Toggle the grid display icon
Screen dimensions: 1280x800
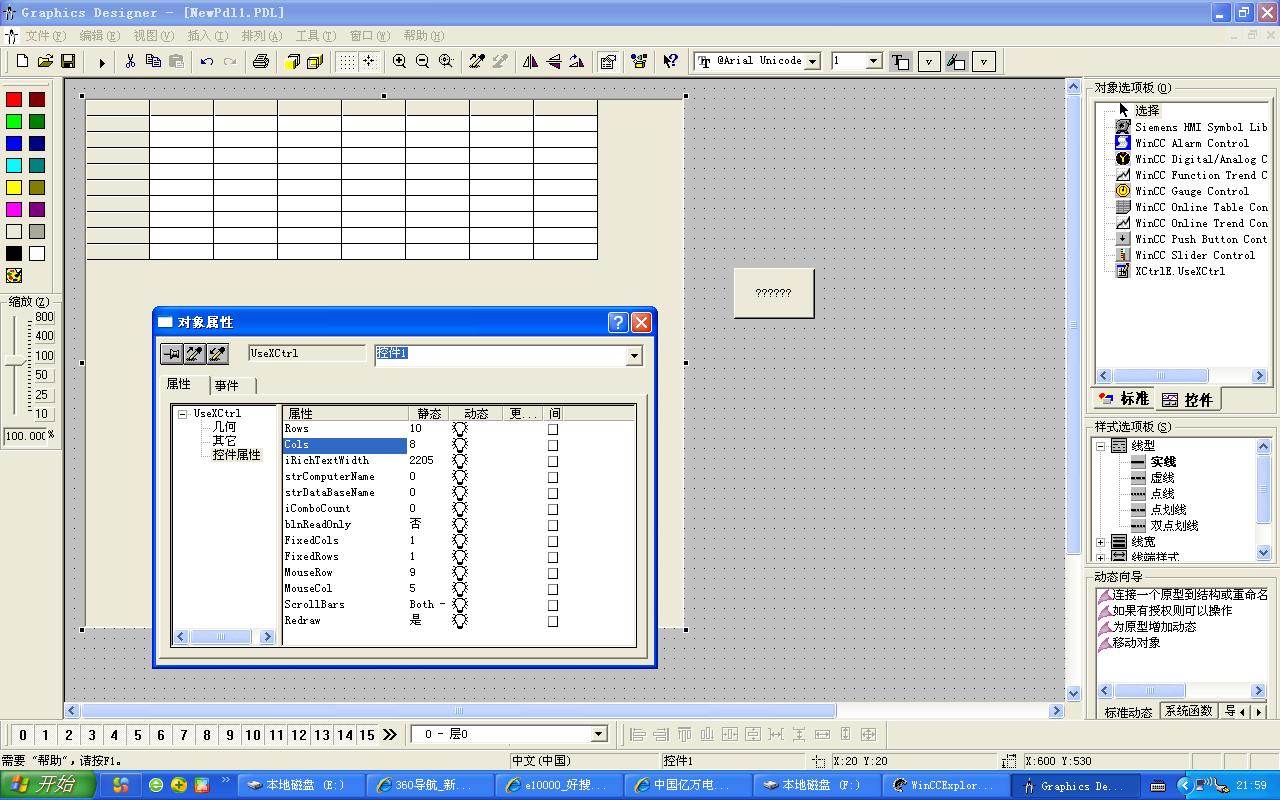pos(346,61)
